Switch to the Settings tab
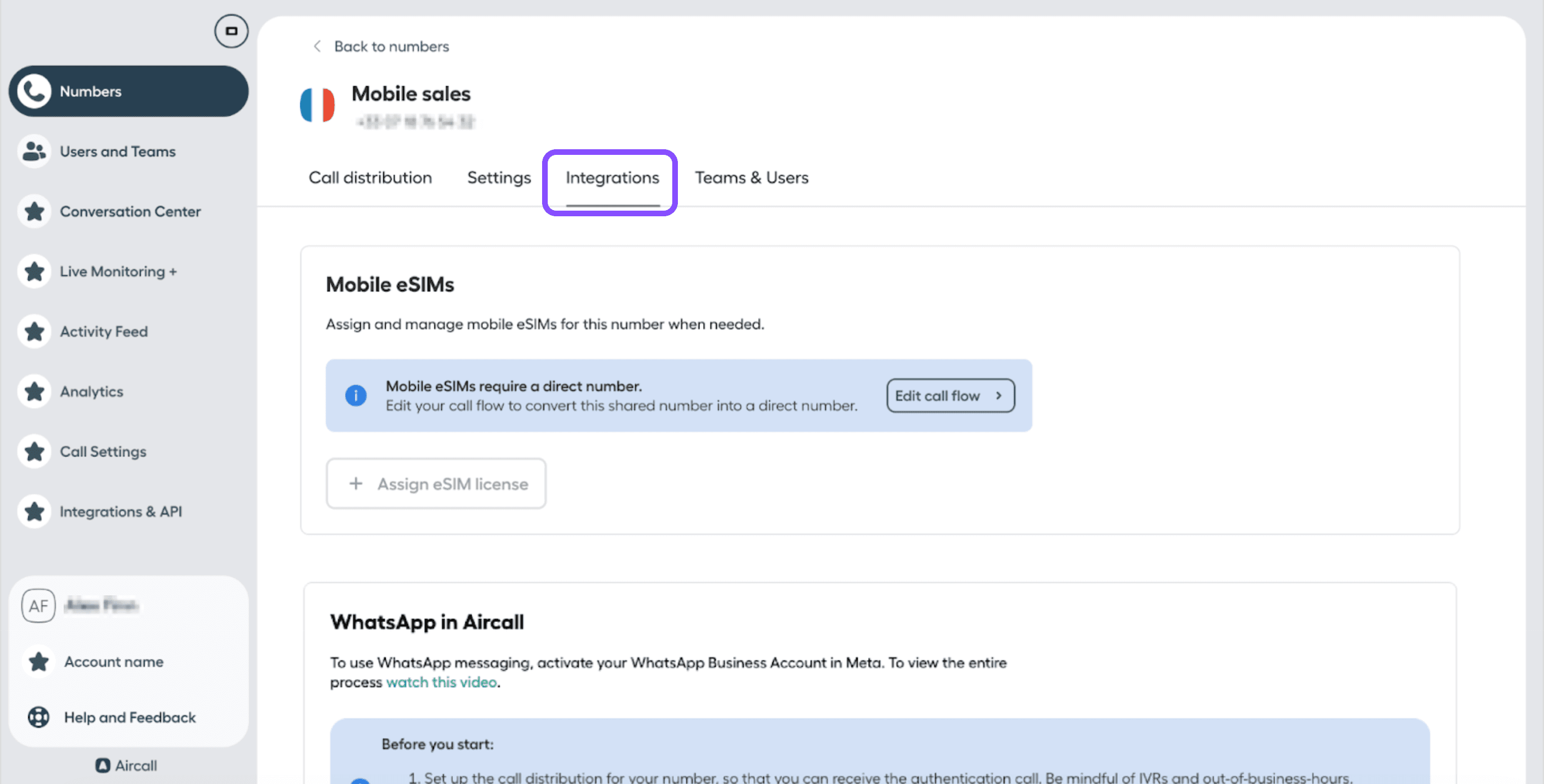1544x784 pixels. point(499,177)
